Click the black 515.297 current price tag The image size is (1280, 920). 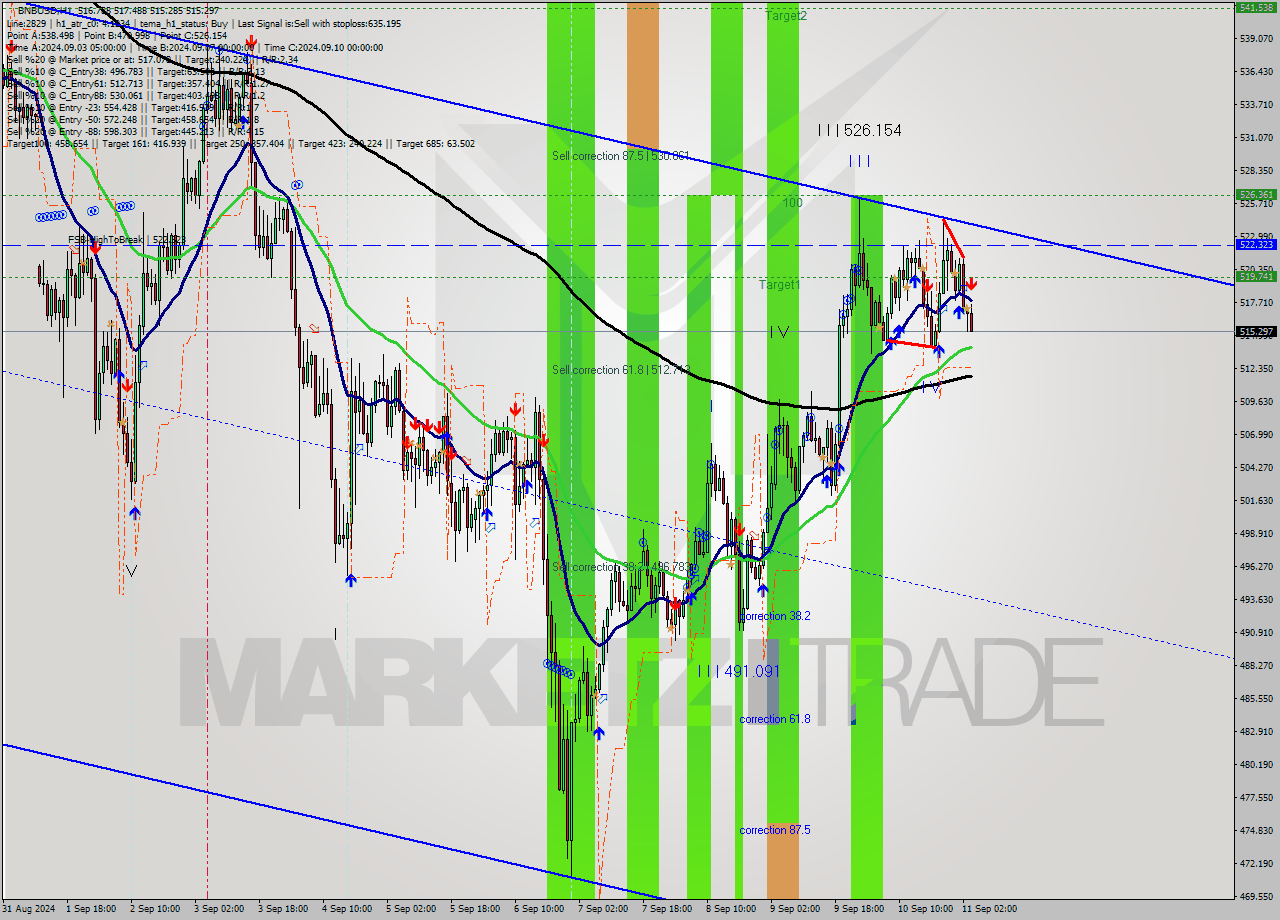point(1256,331)
